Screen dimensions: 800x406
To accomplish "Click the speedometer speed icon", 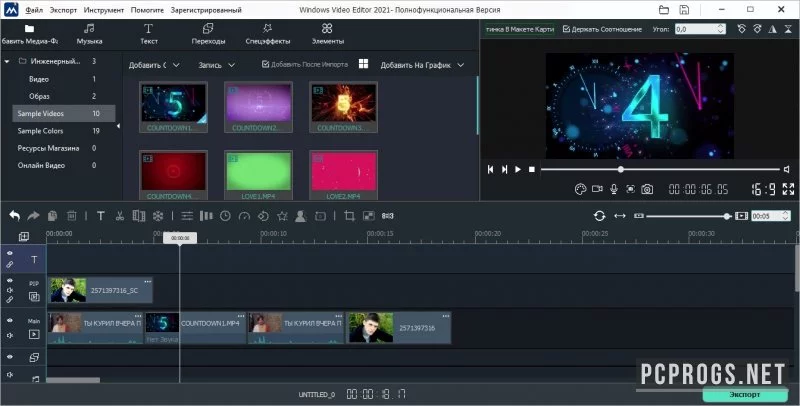I will [244, 216].
